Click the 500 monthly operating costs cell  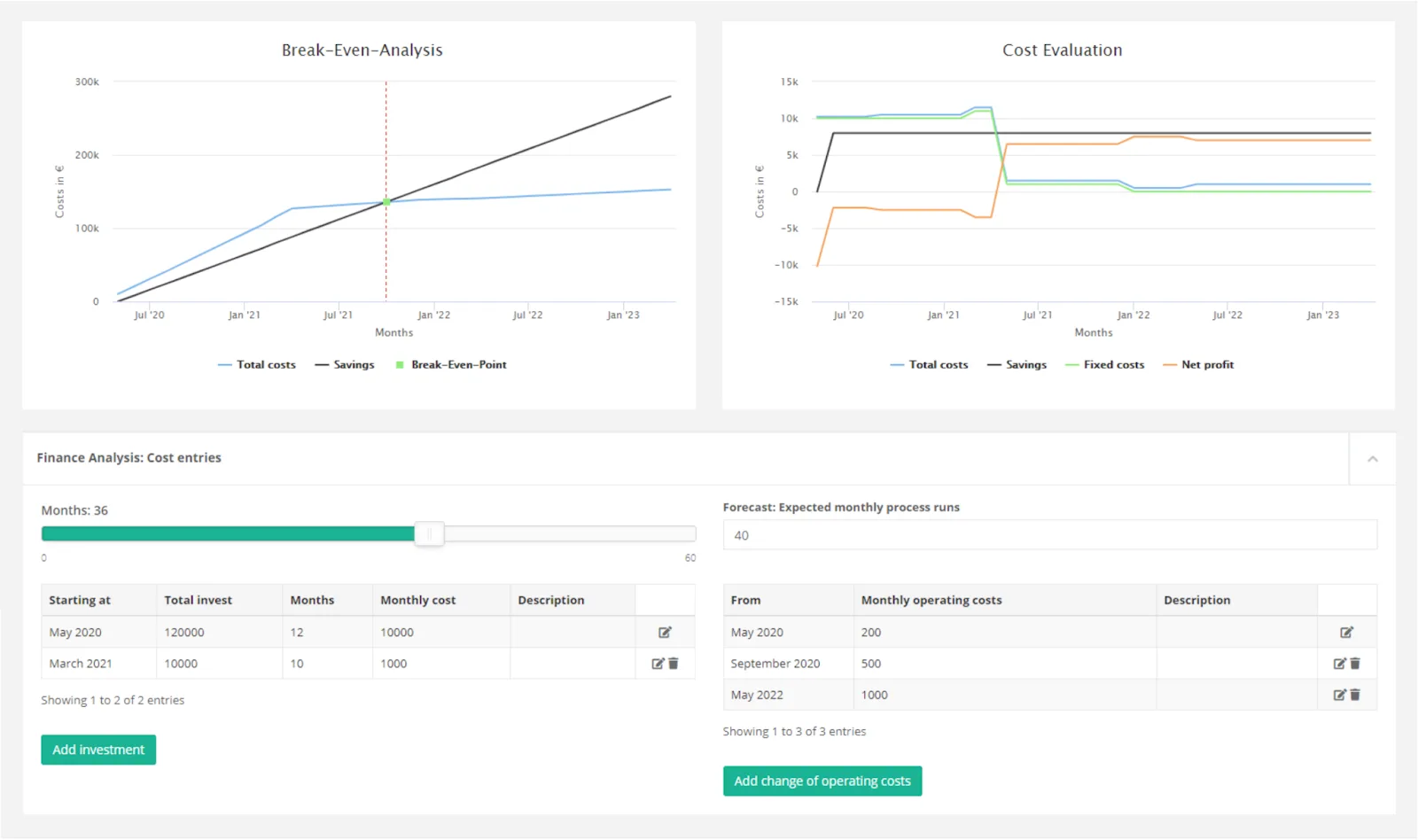coord(1005,664)
